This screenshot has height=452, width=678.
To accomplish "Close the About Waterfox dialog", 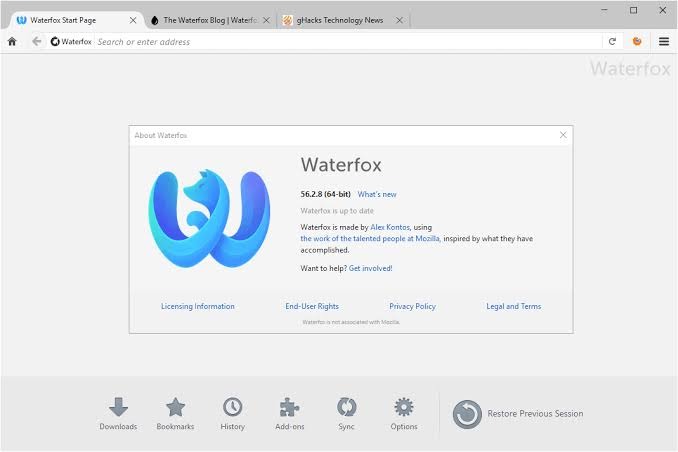I will (x=563, y=135).
